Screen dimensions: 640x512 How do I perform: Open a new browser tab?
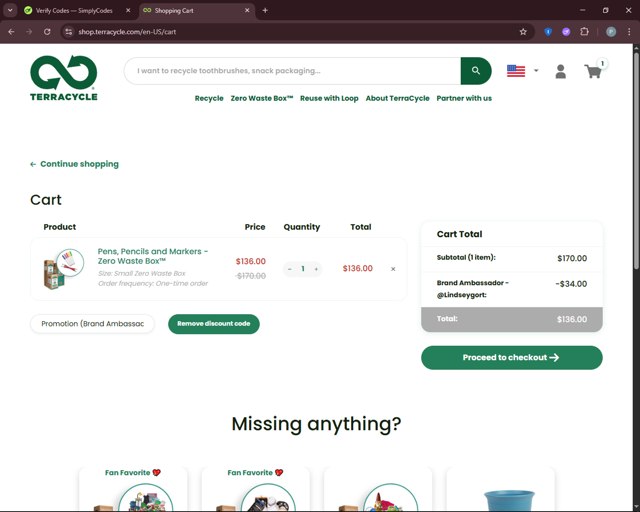click(265, 11)
